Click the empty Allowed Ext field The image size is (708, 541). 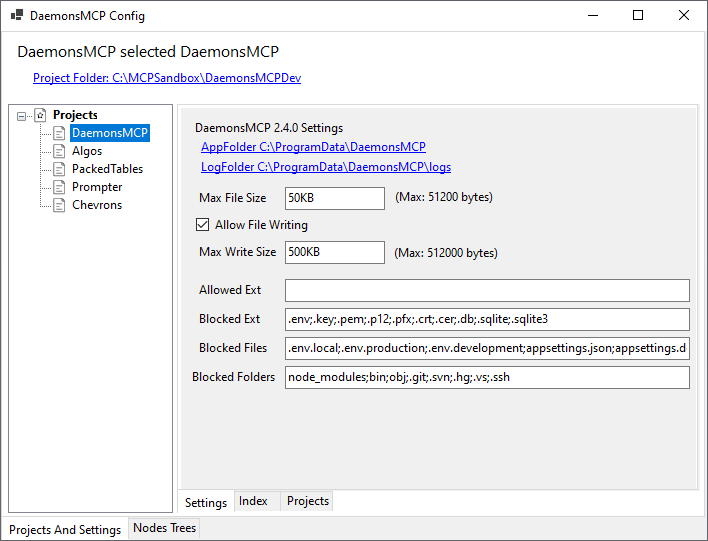point(487,290)
